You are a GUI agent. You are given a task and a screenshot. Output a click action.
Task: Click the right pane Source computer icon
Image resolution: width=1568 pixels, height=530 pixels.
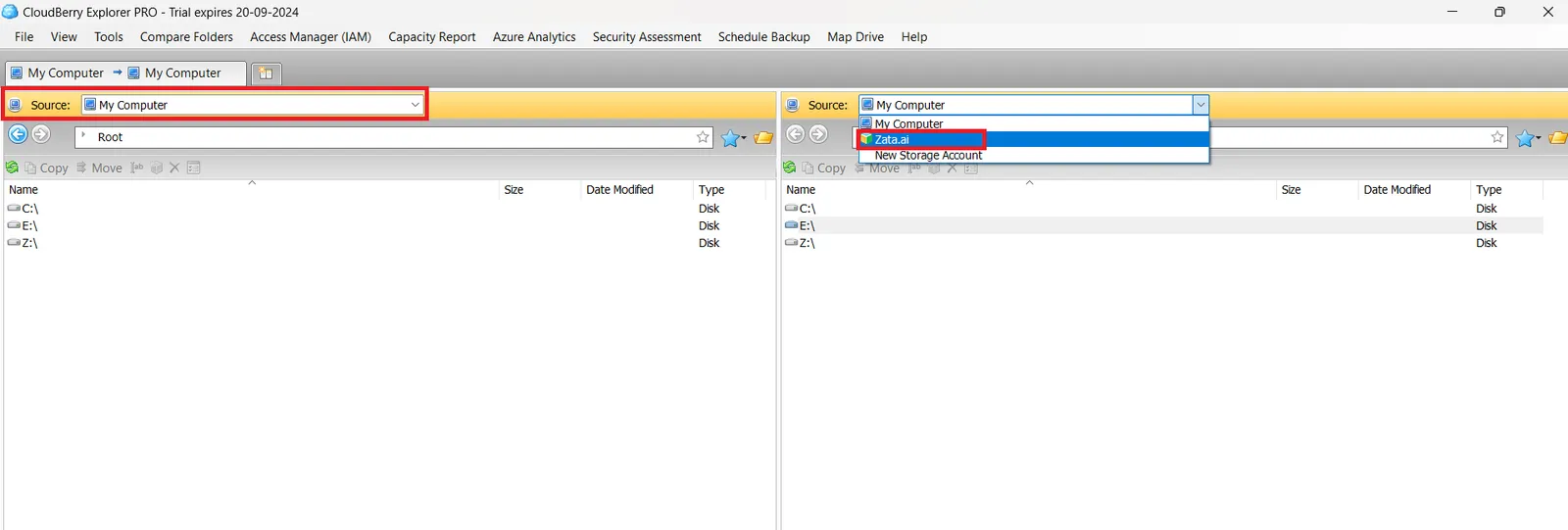point(792,105)
